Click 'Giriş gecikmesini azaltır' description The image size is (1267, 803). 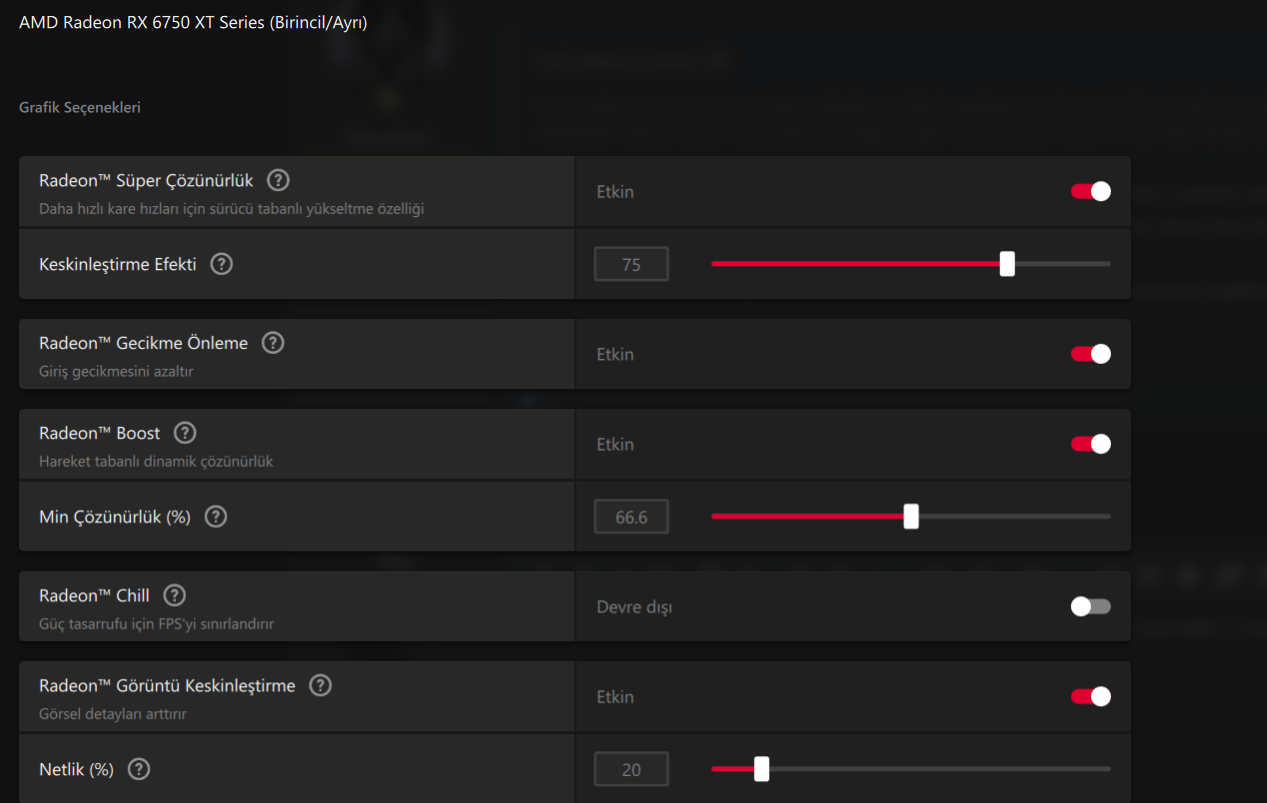[116, 372]
